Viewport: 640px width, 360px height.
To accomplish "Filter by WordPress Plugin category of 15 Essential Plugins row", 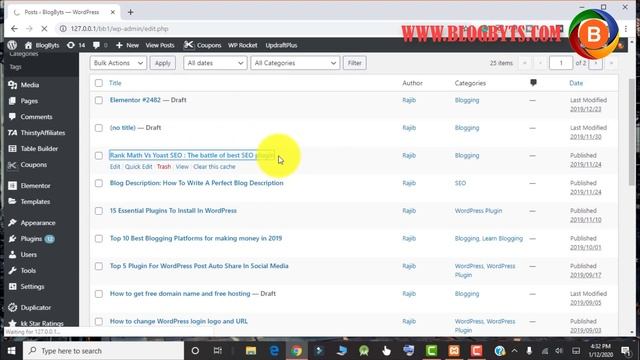I will (478, 211).
